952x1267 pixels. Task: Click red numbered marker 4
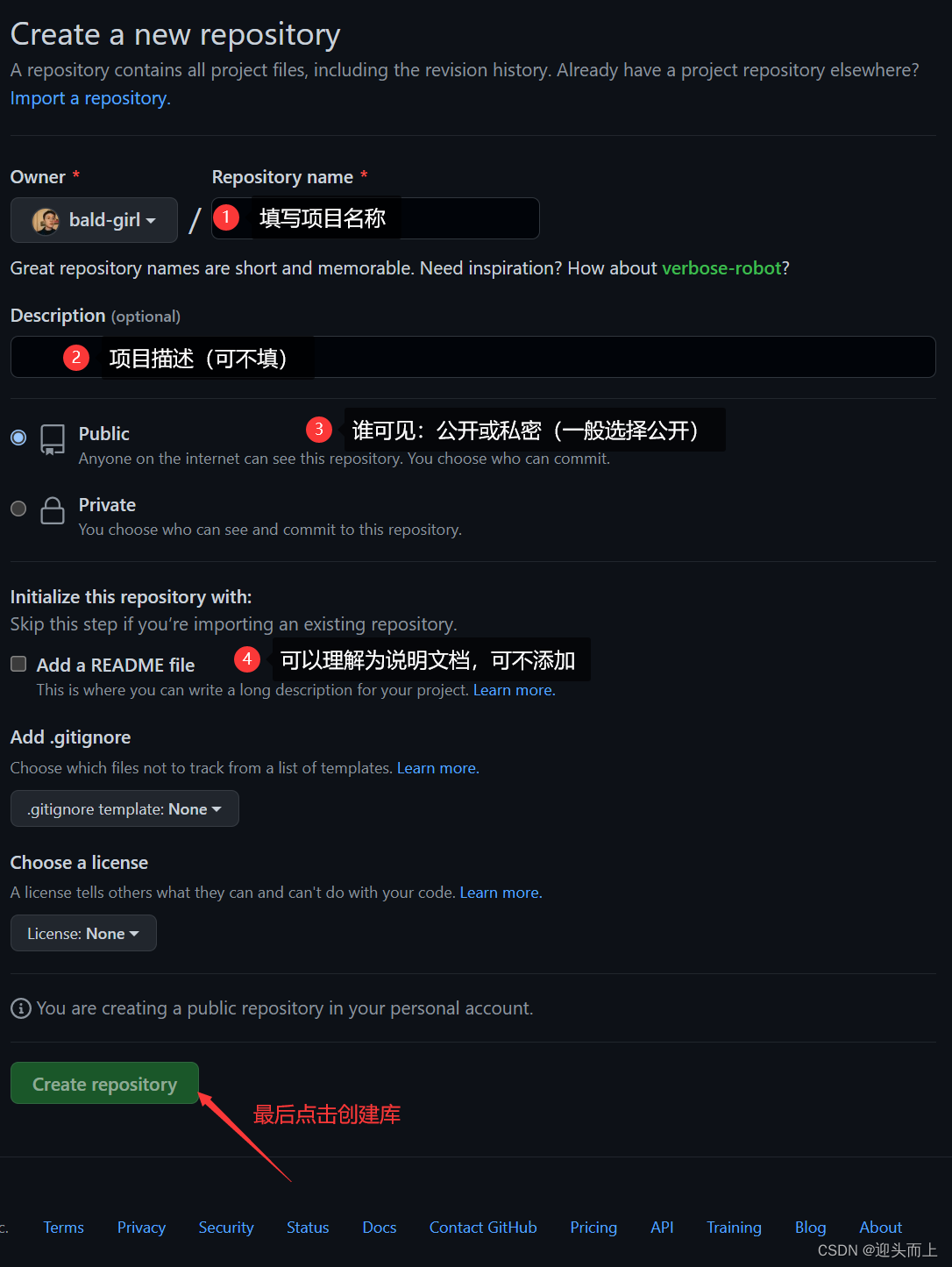pos(247,658)
